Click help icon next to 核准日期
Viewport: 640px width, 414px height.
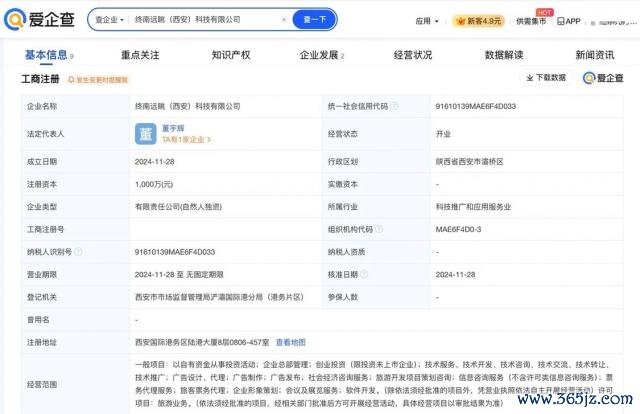pos(364,274)
